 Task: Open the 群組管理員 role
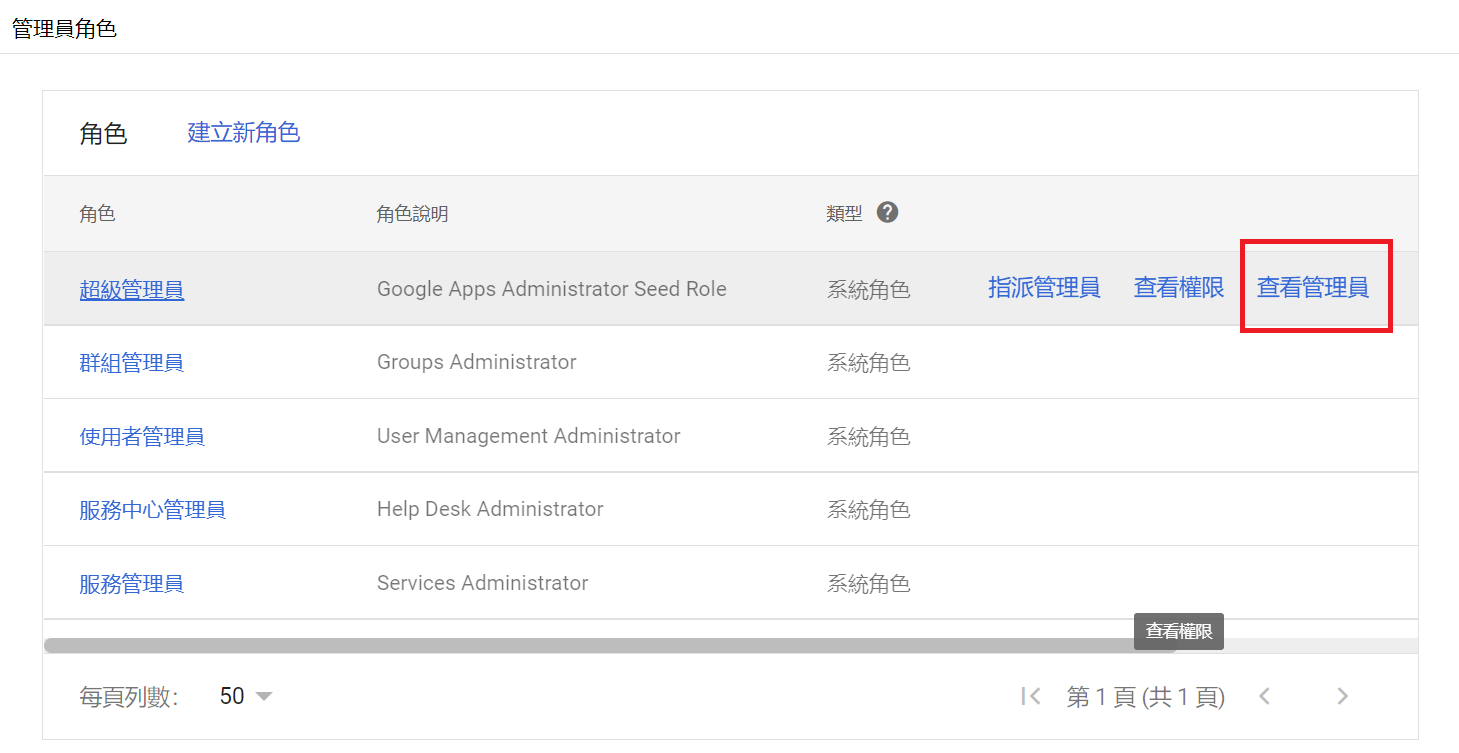click(x=131, y=363)
